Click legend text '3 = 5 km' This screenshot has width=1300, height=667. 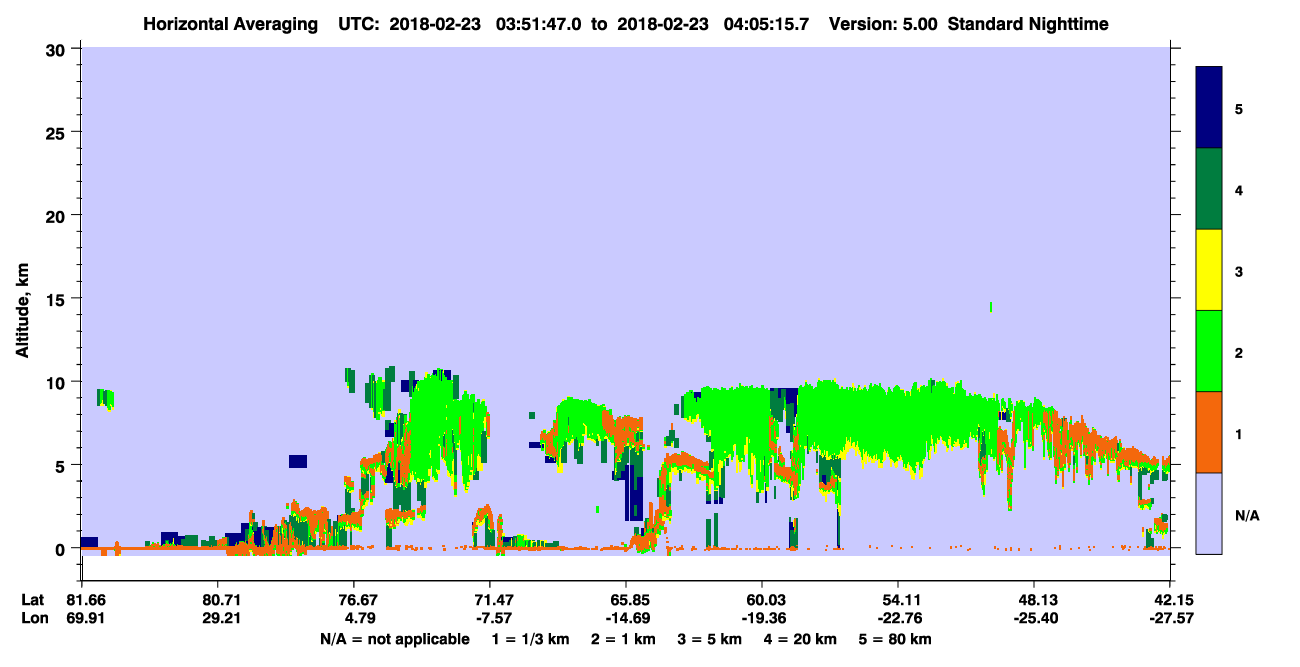(712, 639)
